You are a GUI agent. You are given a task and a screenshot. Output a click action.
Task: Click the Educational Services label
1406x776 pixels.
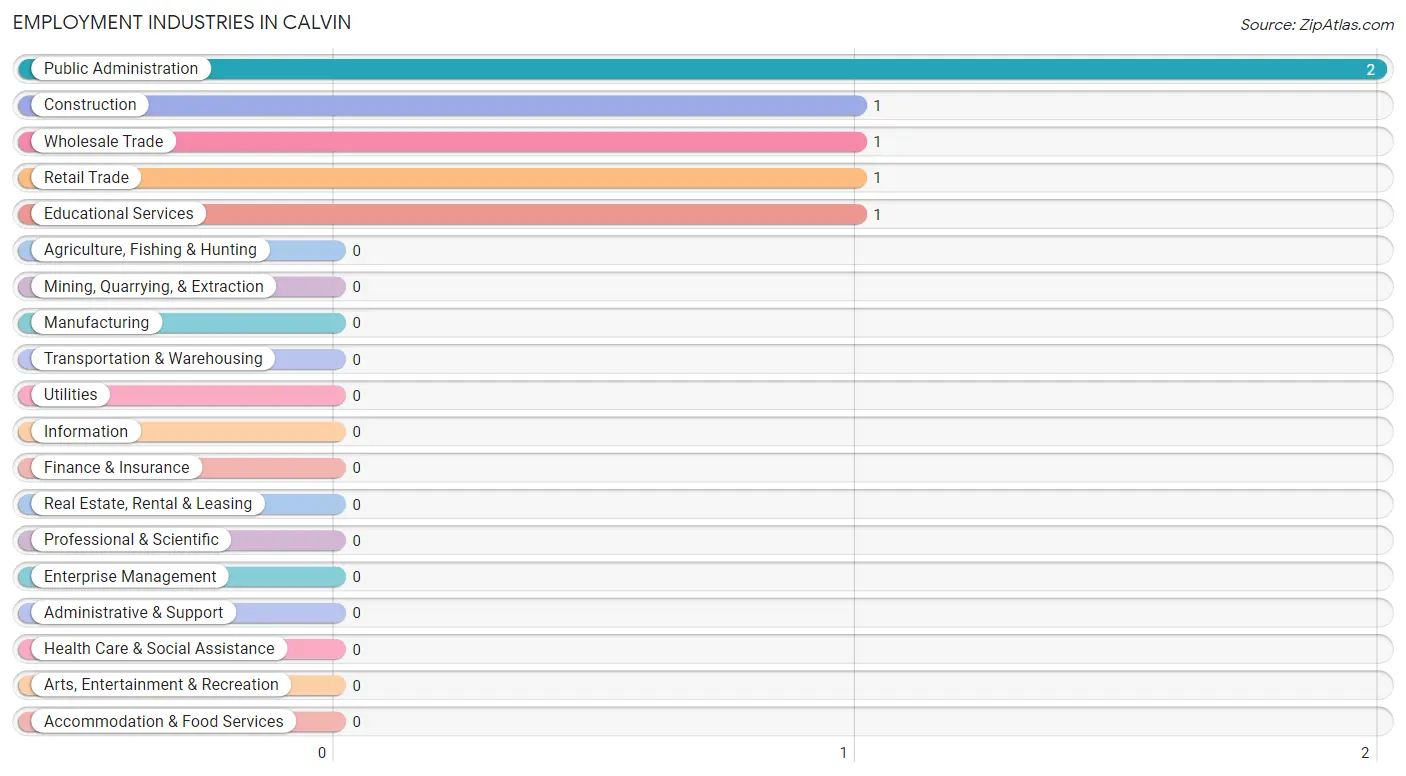point(119,214)
